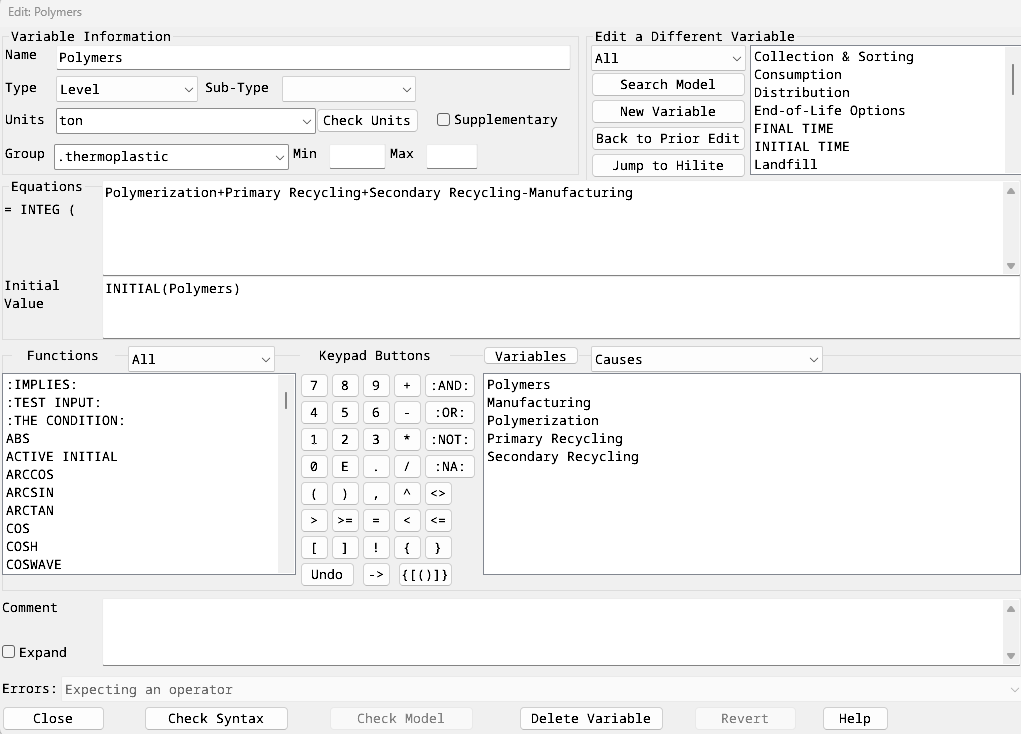Click the open parenthesis keypad button
The width and height of the screenshot is (1021, 734).
pos(314,494)
